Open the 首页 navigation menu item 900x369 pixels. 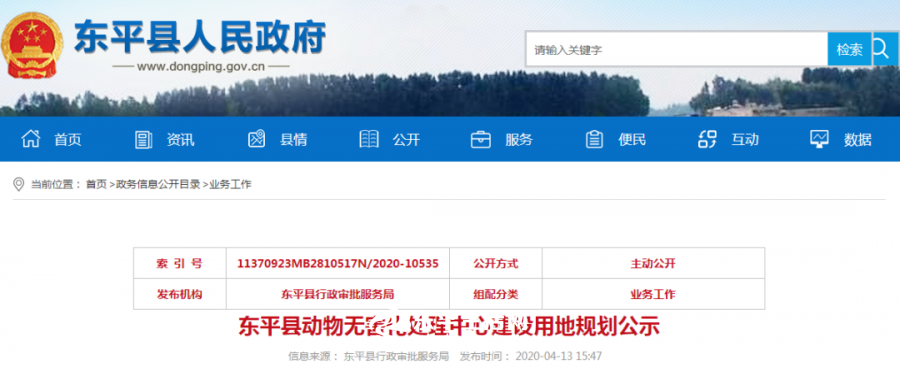point(68,139)
